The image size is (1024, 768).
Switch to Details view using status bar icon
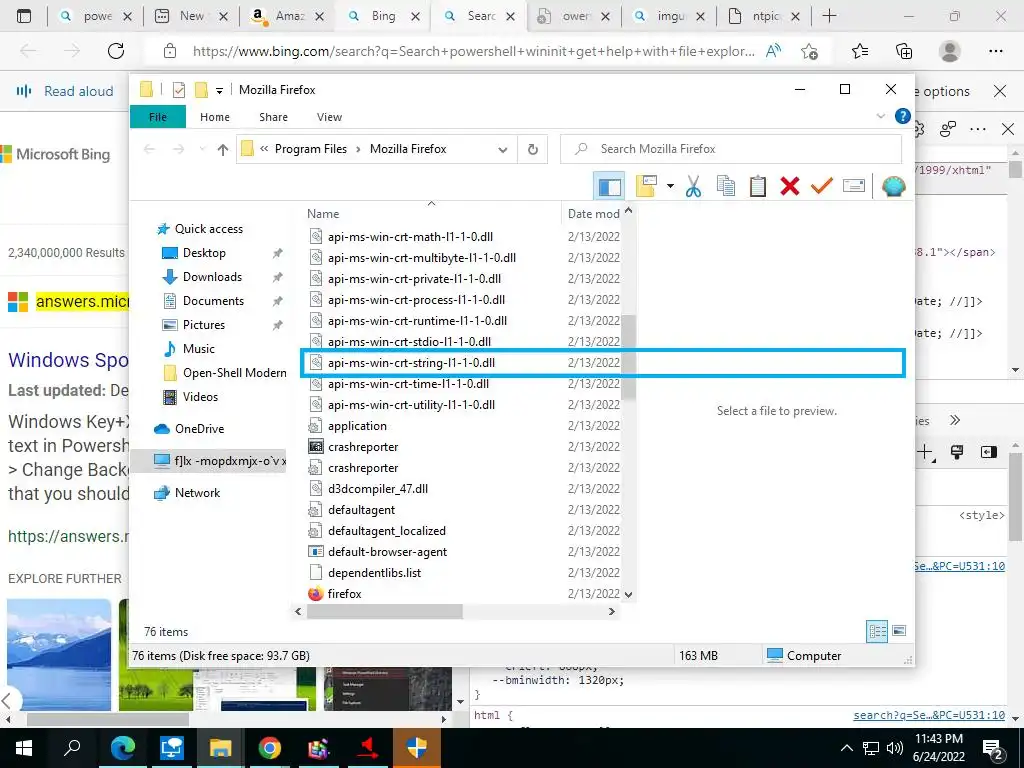pos(877,631)
